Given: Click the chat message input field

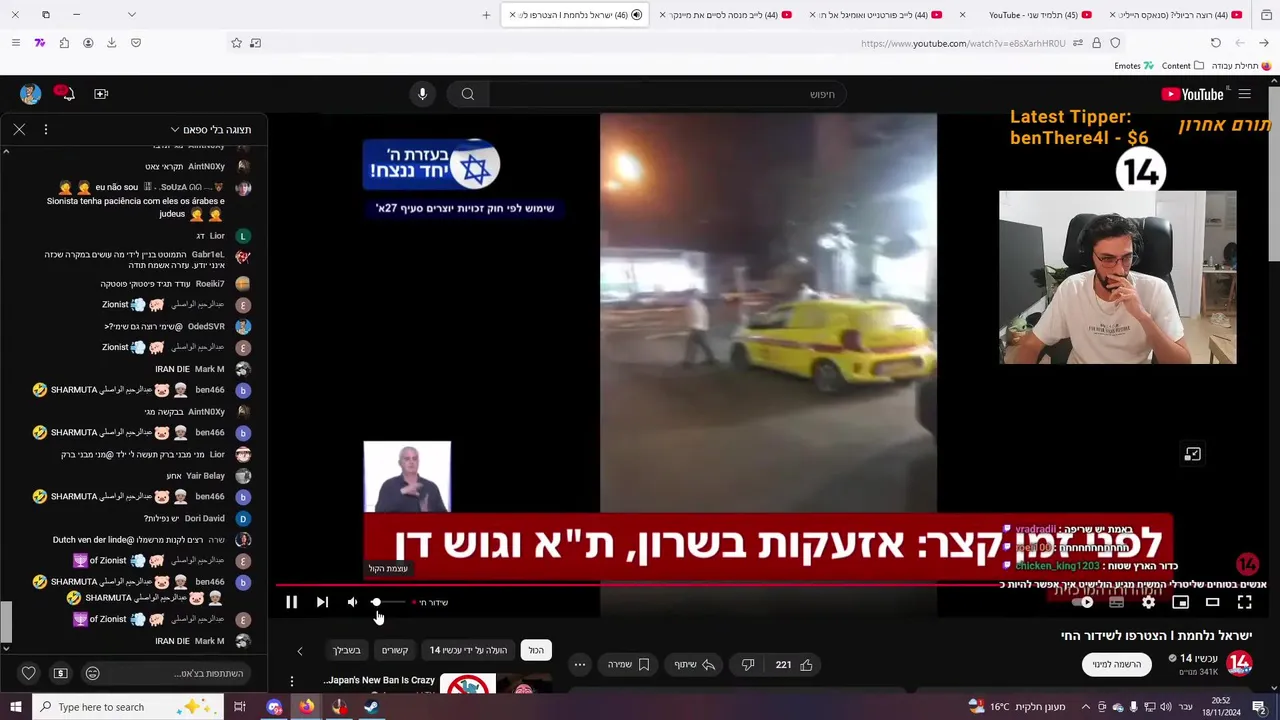Looking at the screenshot, I should 179,673.
